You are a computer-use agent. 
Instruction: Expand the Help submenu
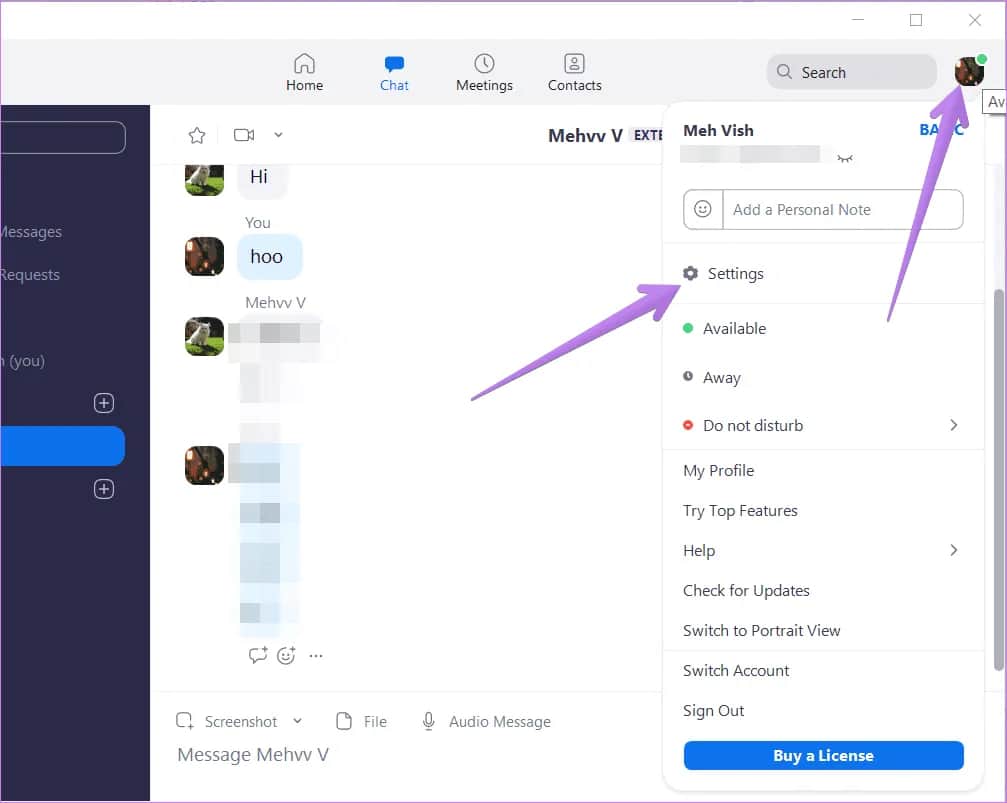tap(953, 550)
